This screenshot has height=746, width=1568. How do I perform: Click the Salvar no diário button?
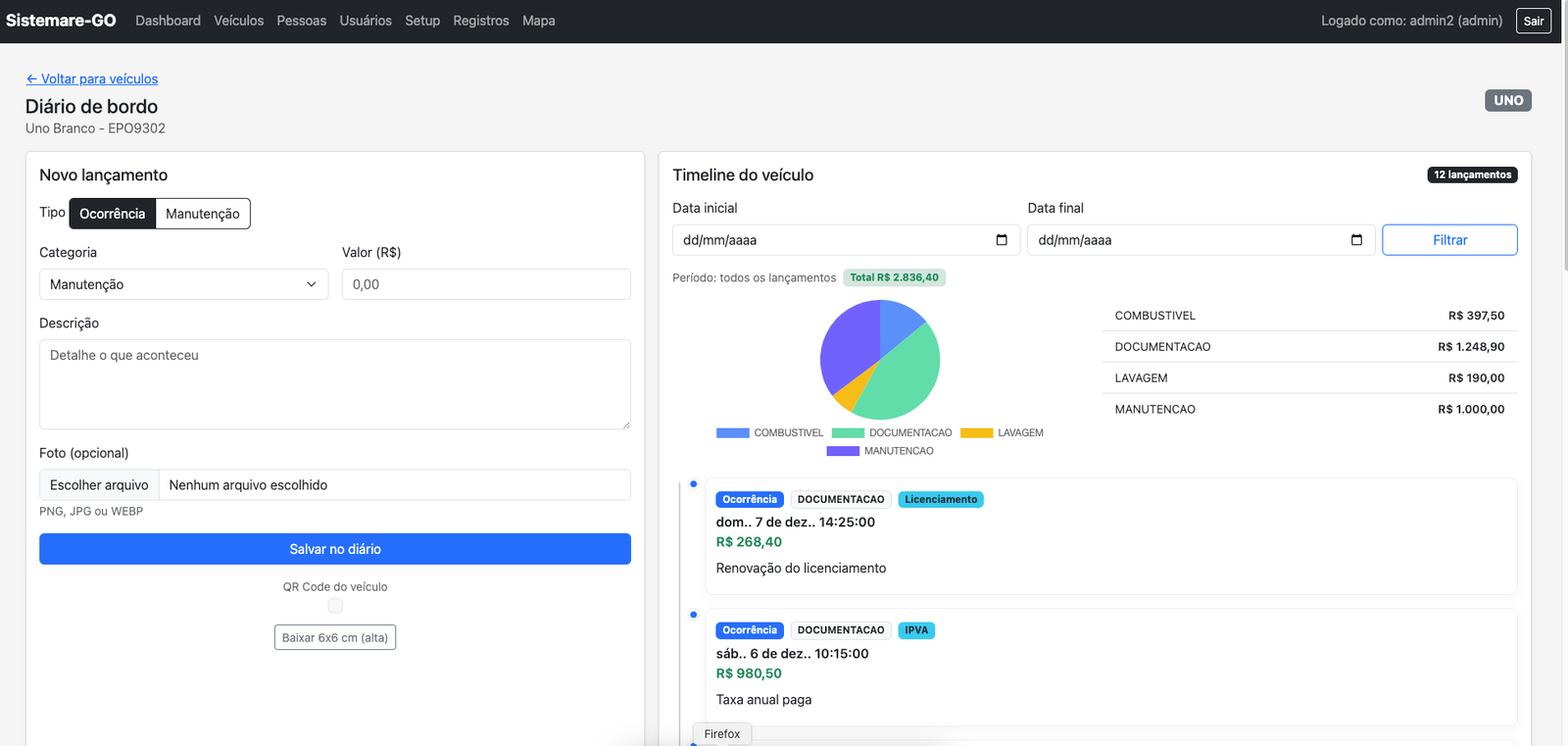(335, 549)
